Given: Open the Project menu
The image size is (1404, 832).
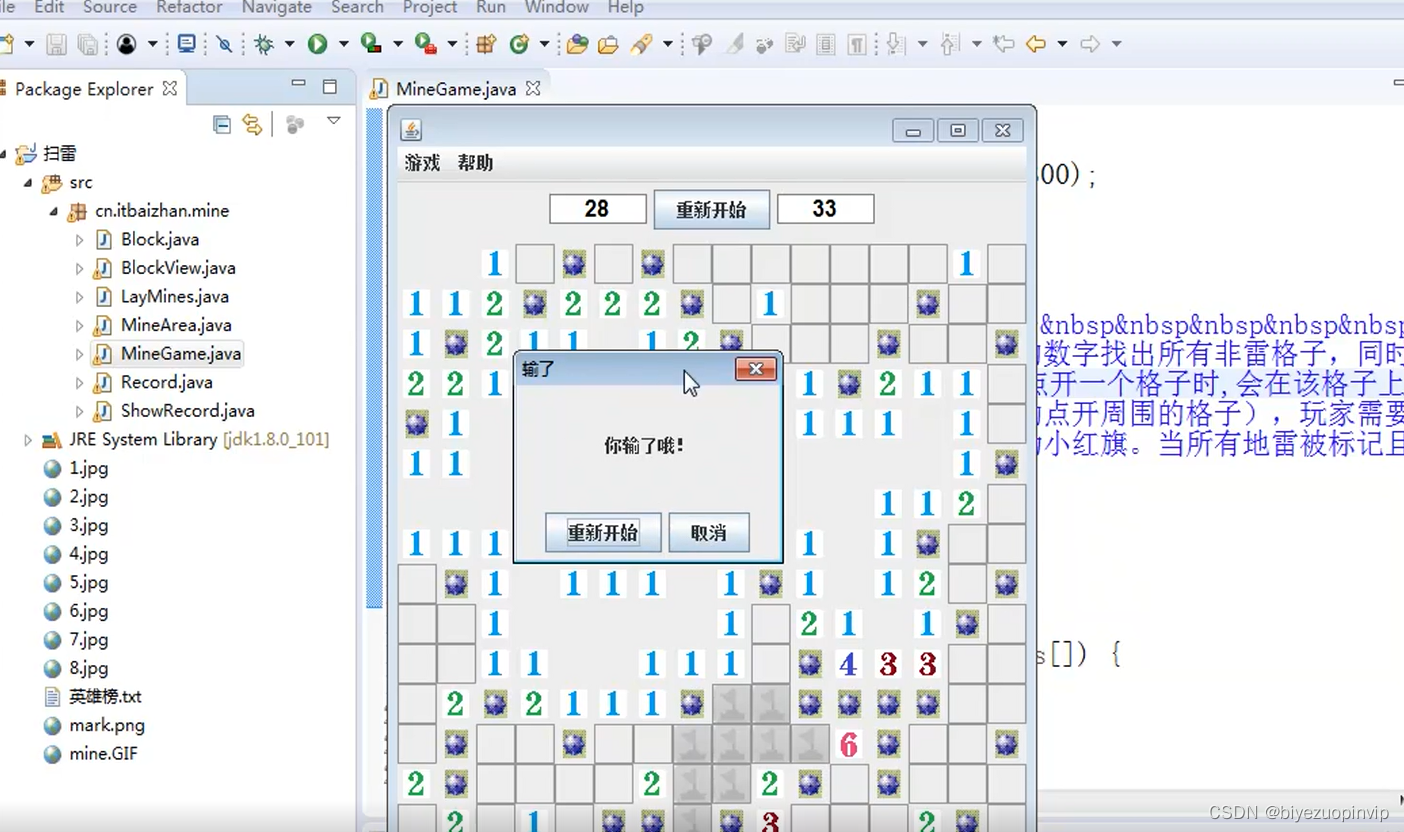Looking at the screenshot, I should point(430,7).
